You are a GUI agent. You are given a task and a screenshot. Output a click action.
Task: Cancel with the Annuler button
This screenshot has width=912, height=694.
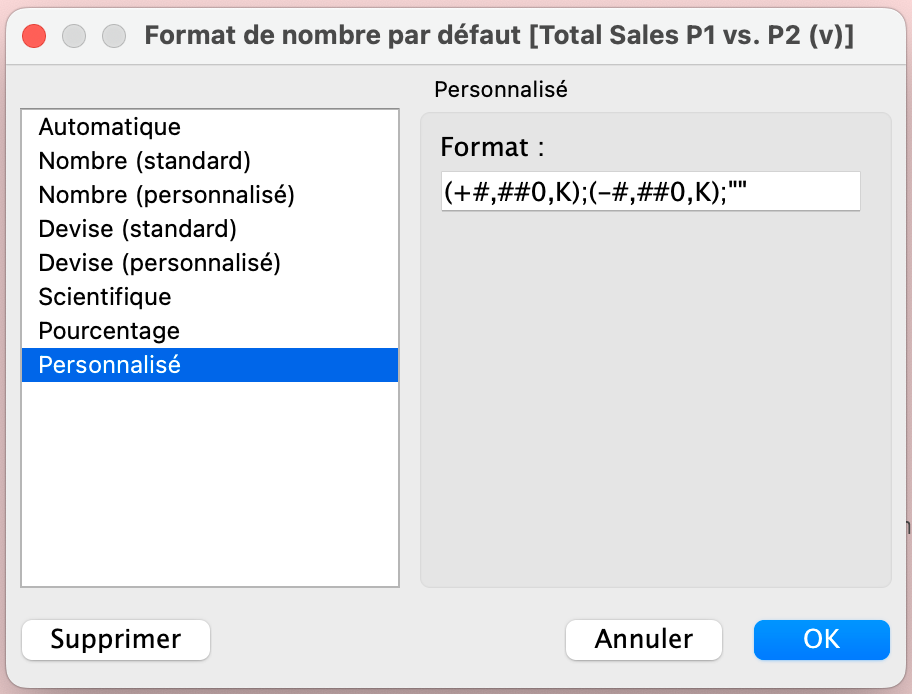[644, 639]
